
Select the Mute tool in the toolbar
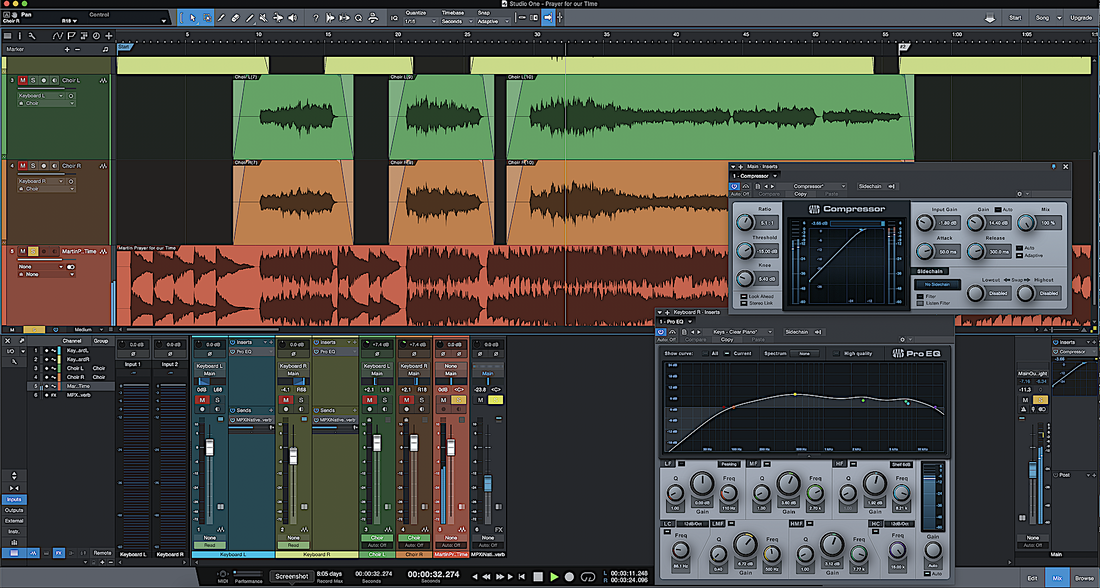(x=262, y=18)
